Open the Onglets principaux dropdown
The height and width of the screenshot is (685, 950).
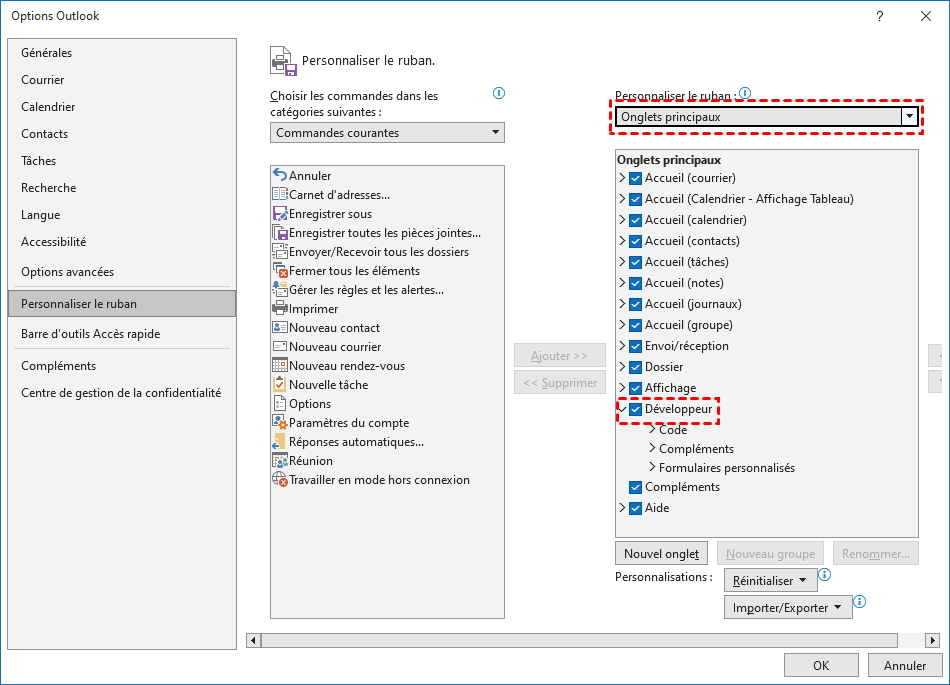(766, 117)
